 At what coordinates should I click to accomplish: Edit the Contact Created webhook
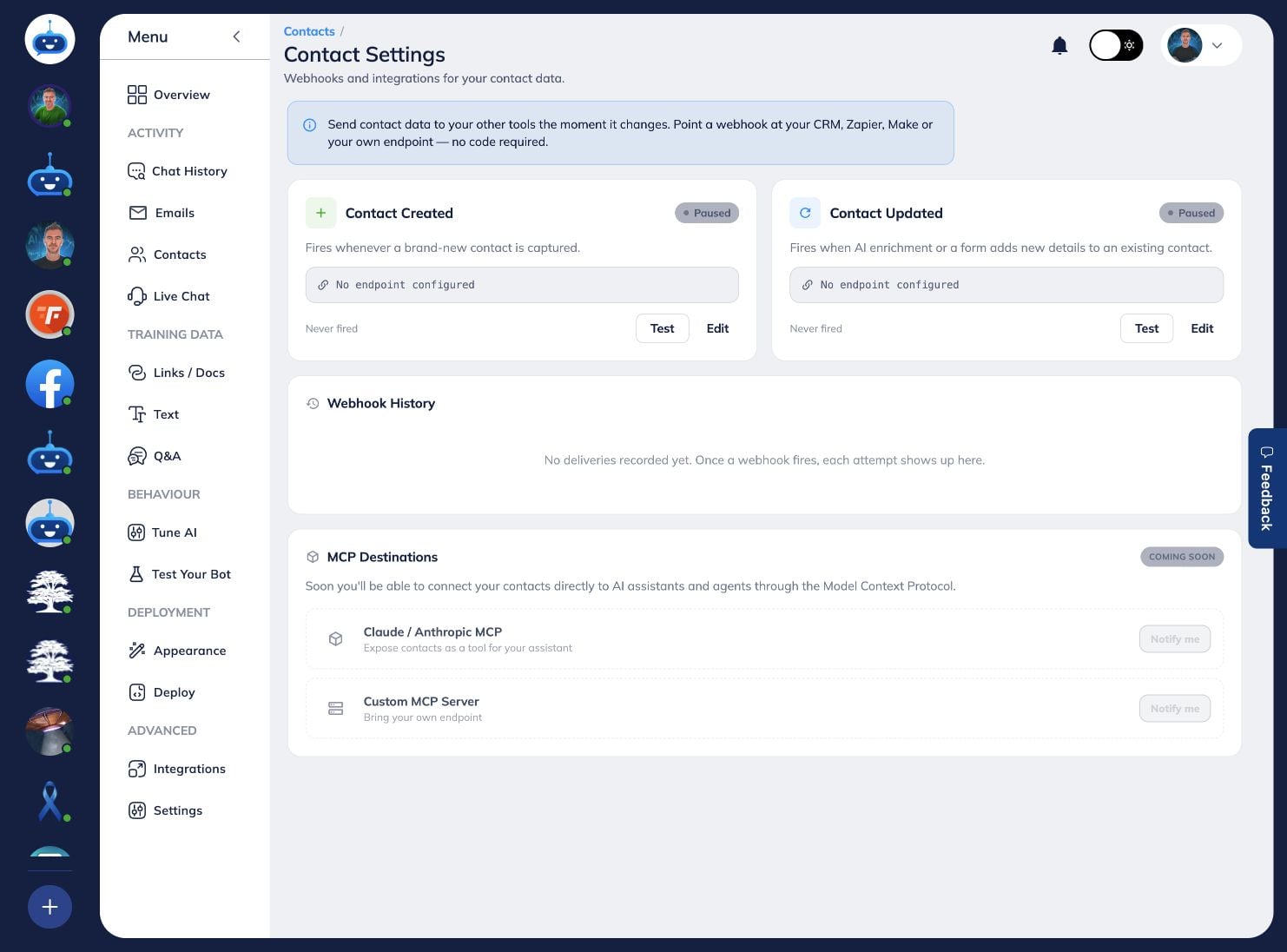coord(717,328)
